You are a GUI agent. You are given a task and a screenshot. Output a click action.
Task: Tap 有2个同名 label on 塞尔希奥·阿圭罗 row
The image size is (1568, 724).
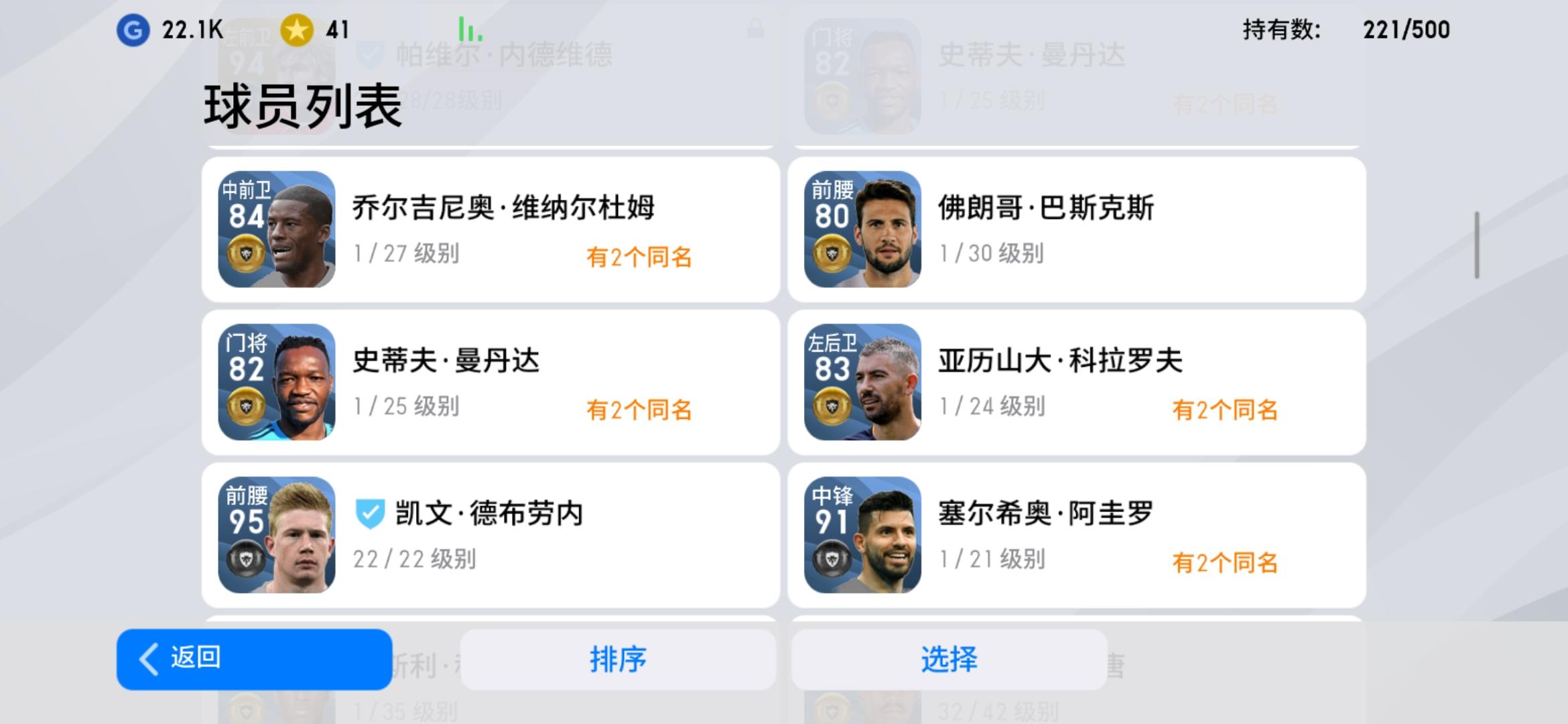1225,562
